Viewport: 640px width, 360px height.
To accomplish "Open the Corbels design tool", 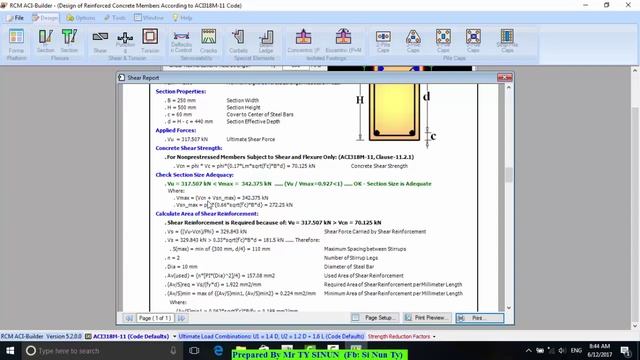I will [238, 41].
